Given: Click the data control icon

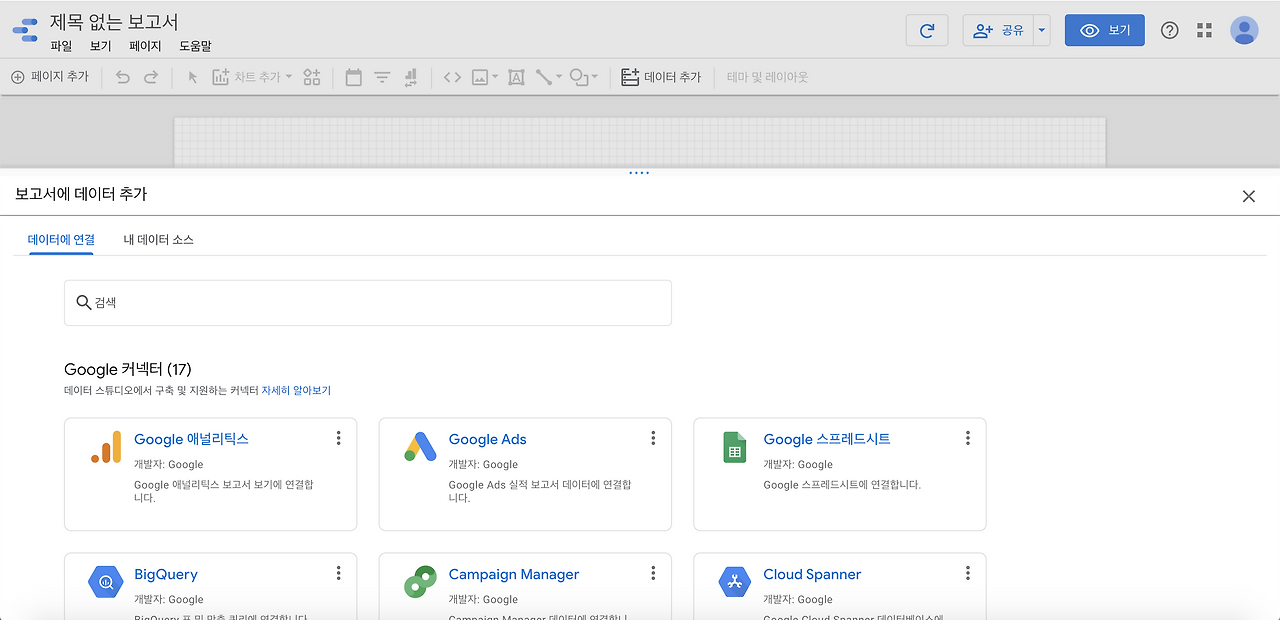Looking at the screenshot, I should point(410,77).
